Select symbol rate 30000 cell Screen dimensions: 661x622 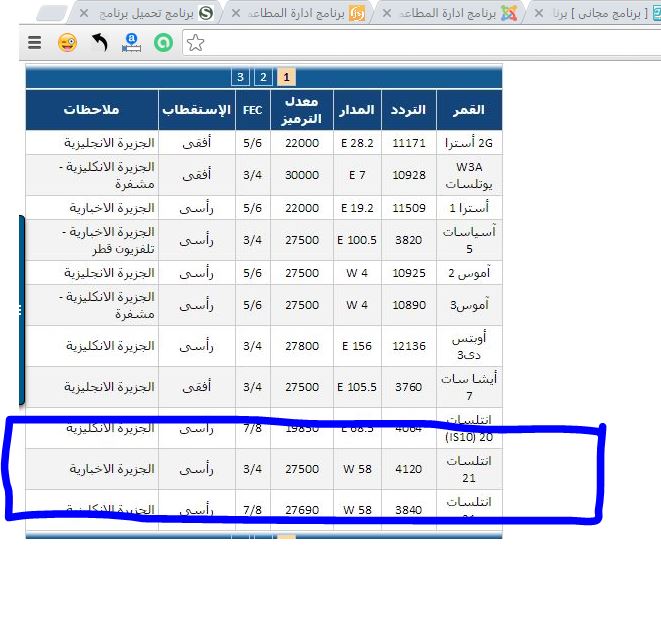pyautogui.click(x=302, y=175)
